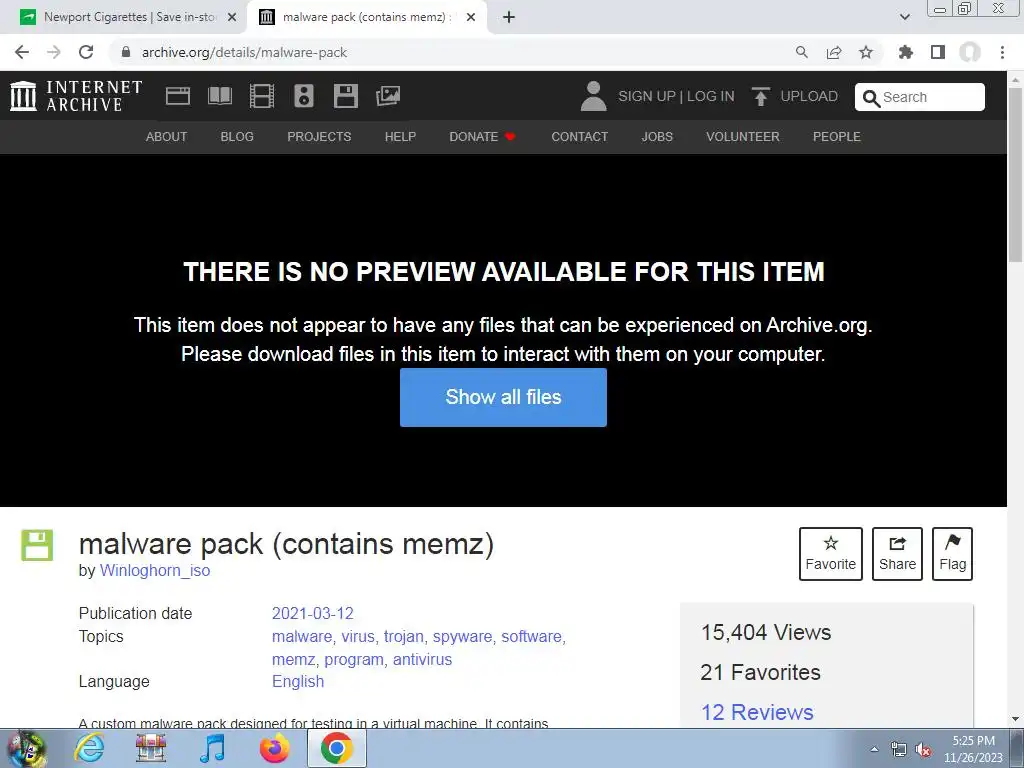Click the page vertical scrollbar thumb

1016,173
